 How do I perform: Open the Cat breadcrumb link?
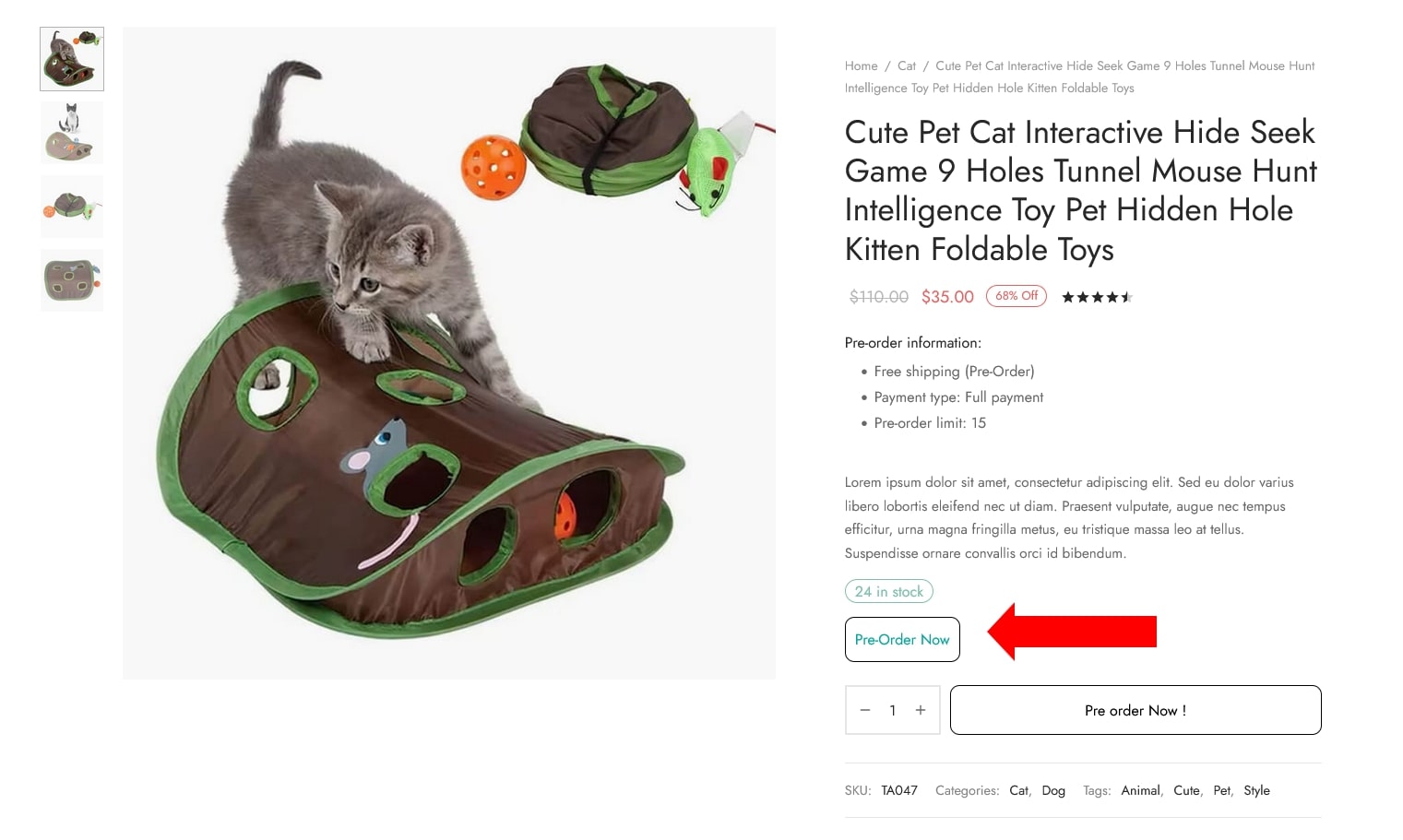(x=907, y=65)
